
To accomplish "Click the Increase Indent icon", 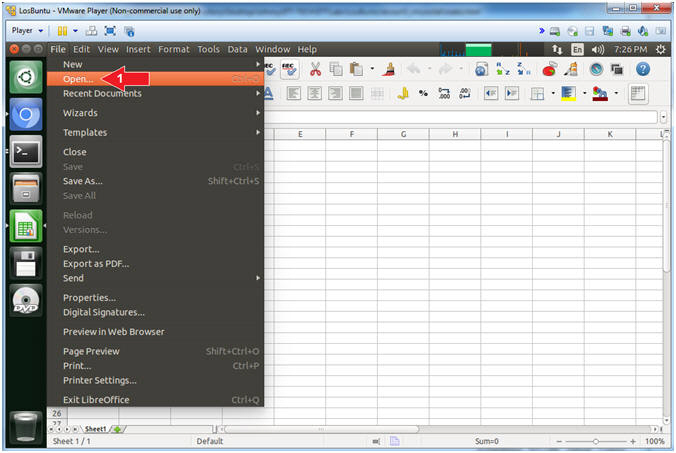I will pos(512,93).
